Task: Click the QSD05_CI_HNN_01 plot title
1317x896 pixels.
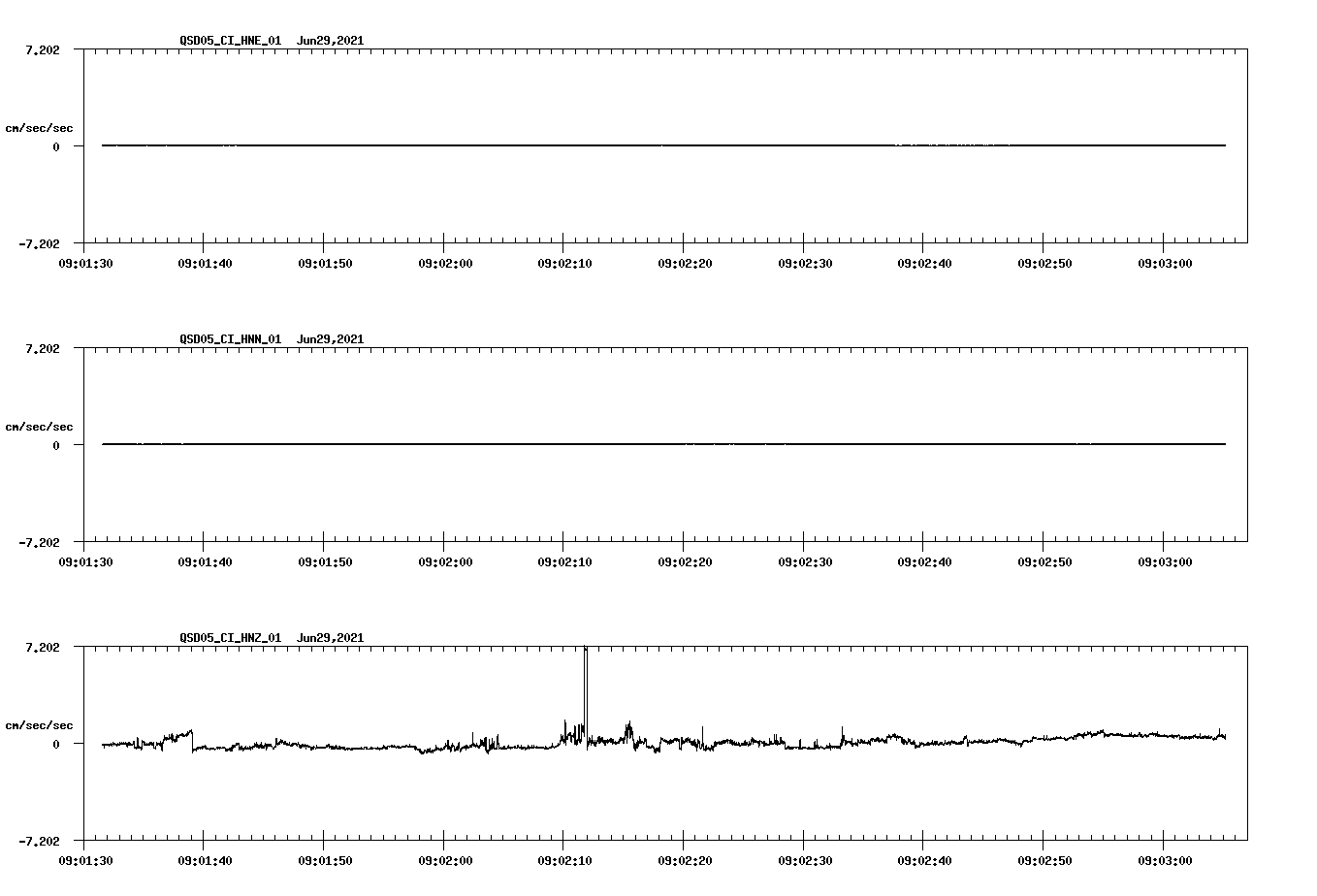Action: click(x=272, y=339)
